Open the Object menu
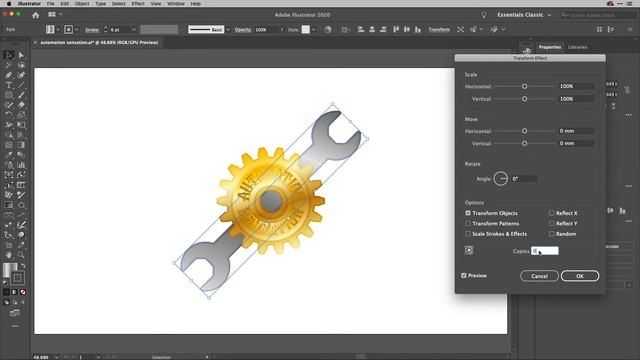This screenshot has height=360, width=640. pos(82,4)
